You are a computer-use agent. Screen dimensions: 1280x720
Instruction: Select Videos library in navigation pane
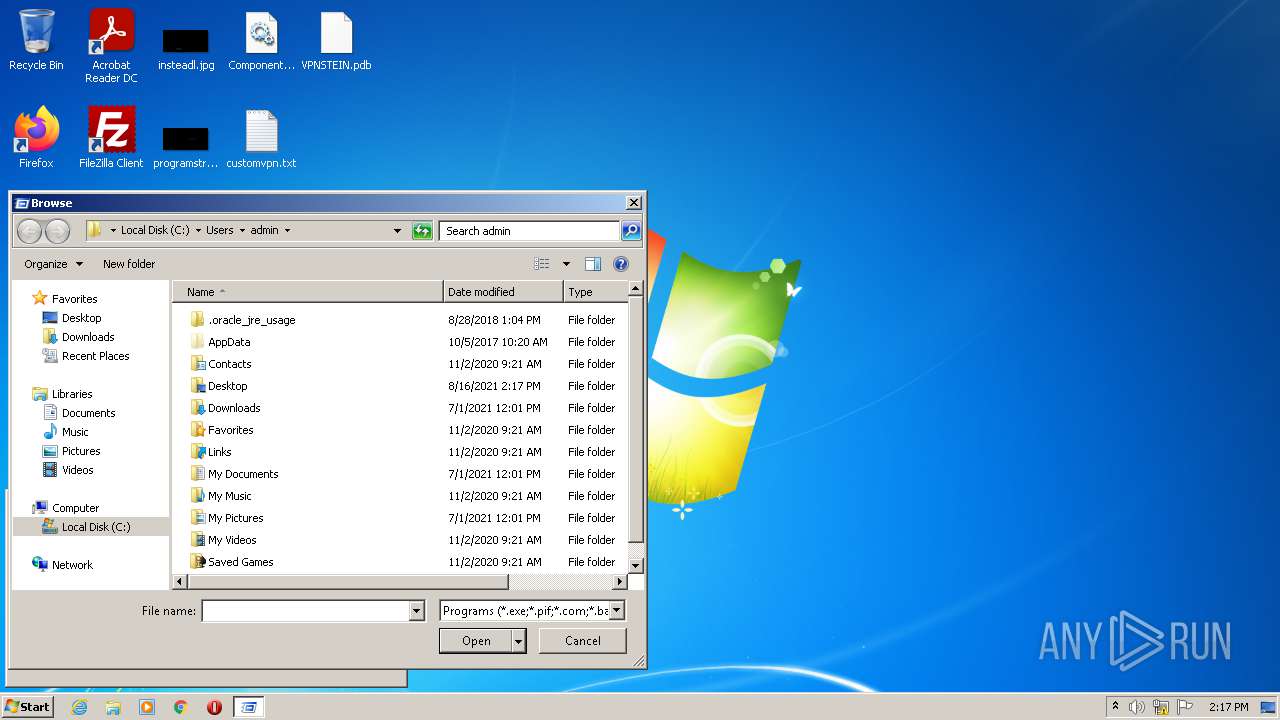(77, 470)
